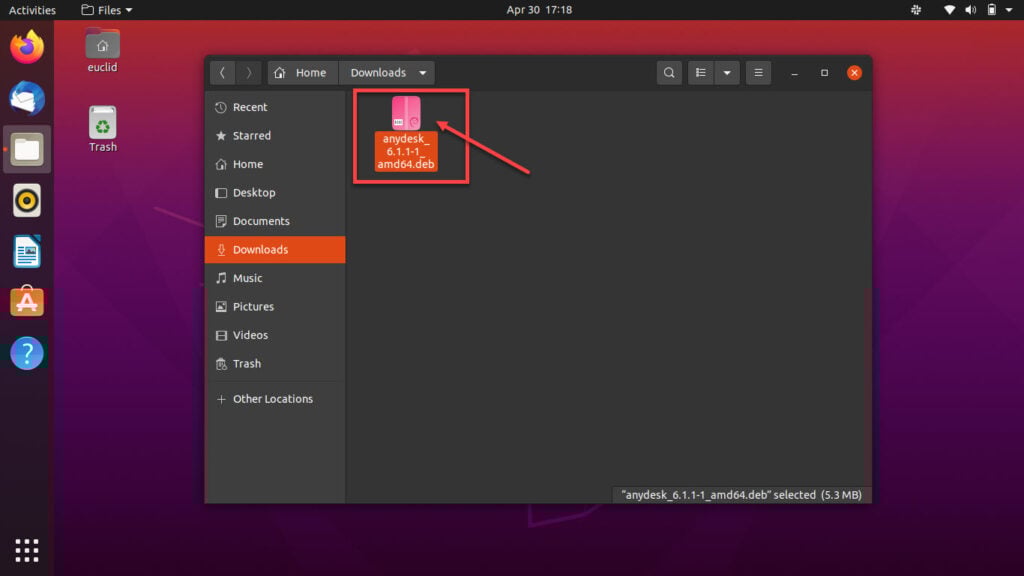Show Applications grid at dock bottom
Screen dimensions: 1024x576
pos(27,550)
